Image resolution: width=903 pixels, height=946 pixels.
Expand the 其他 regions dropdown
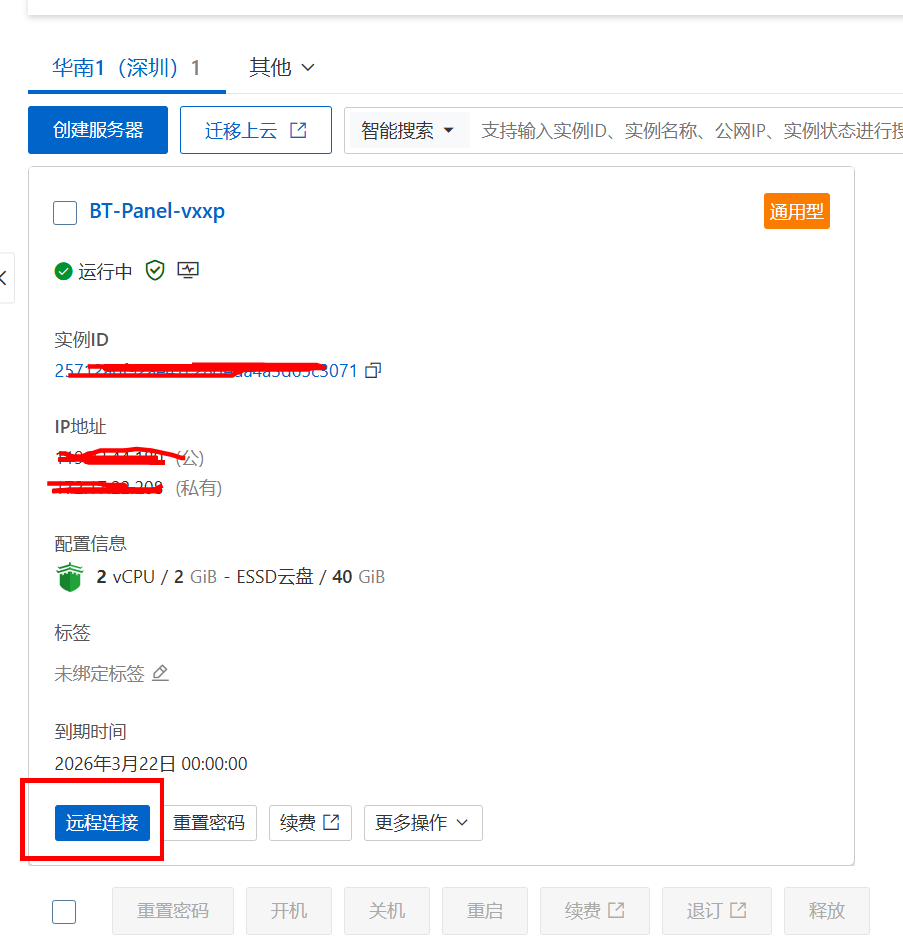point(282,67)
